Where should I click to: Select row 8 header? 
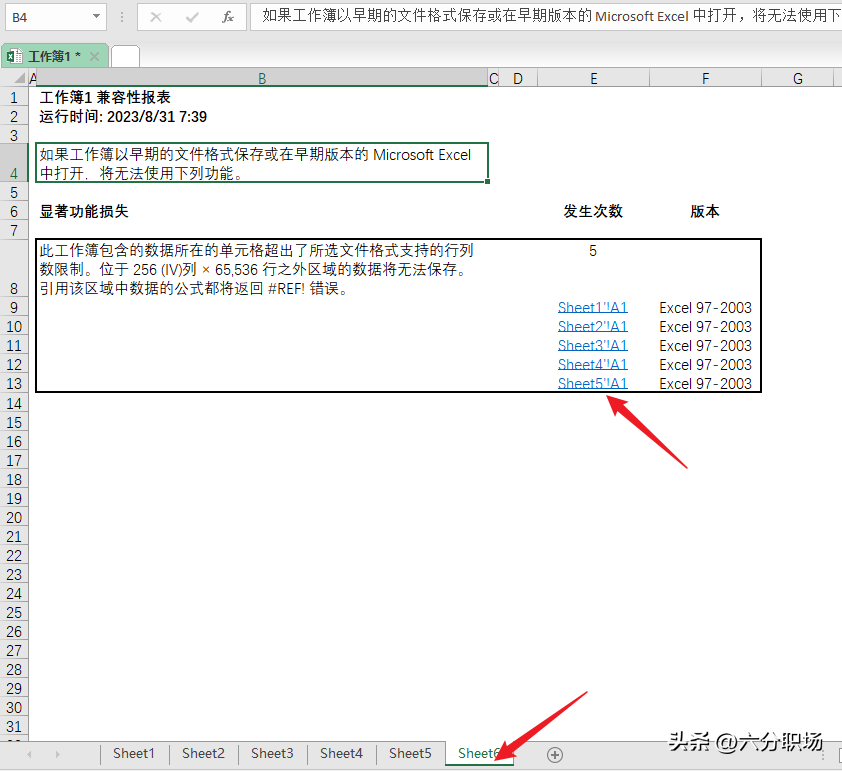(14, 270)
